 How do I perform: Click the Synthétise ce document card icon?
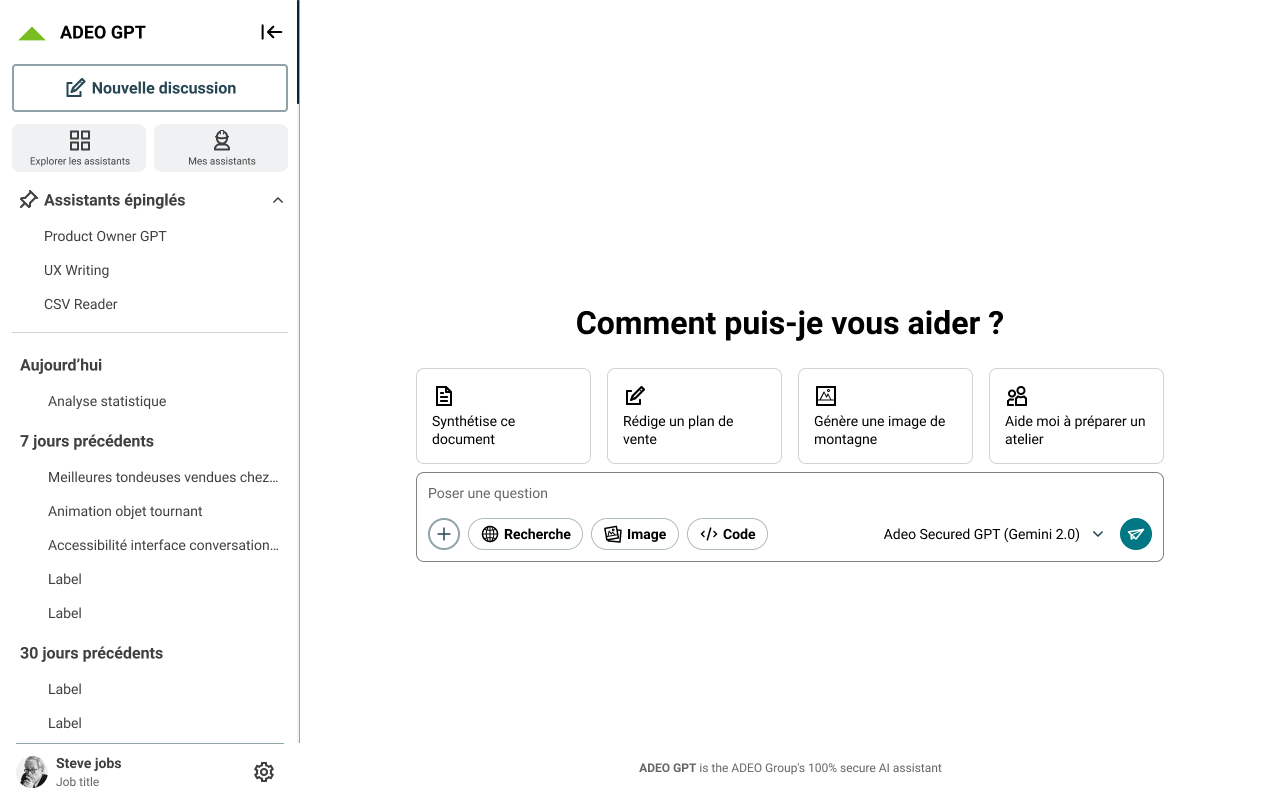tap(444, 395)
